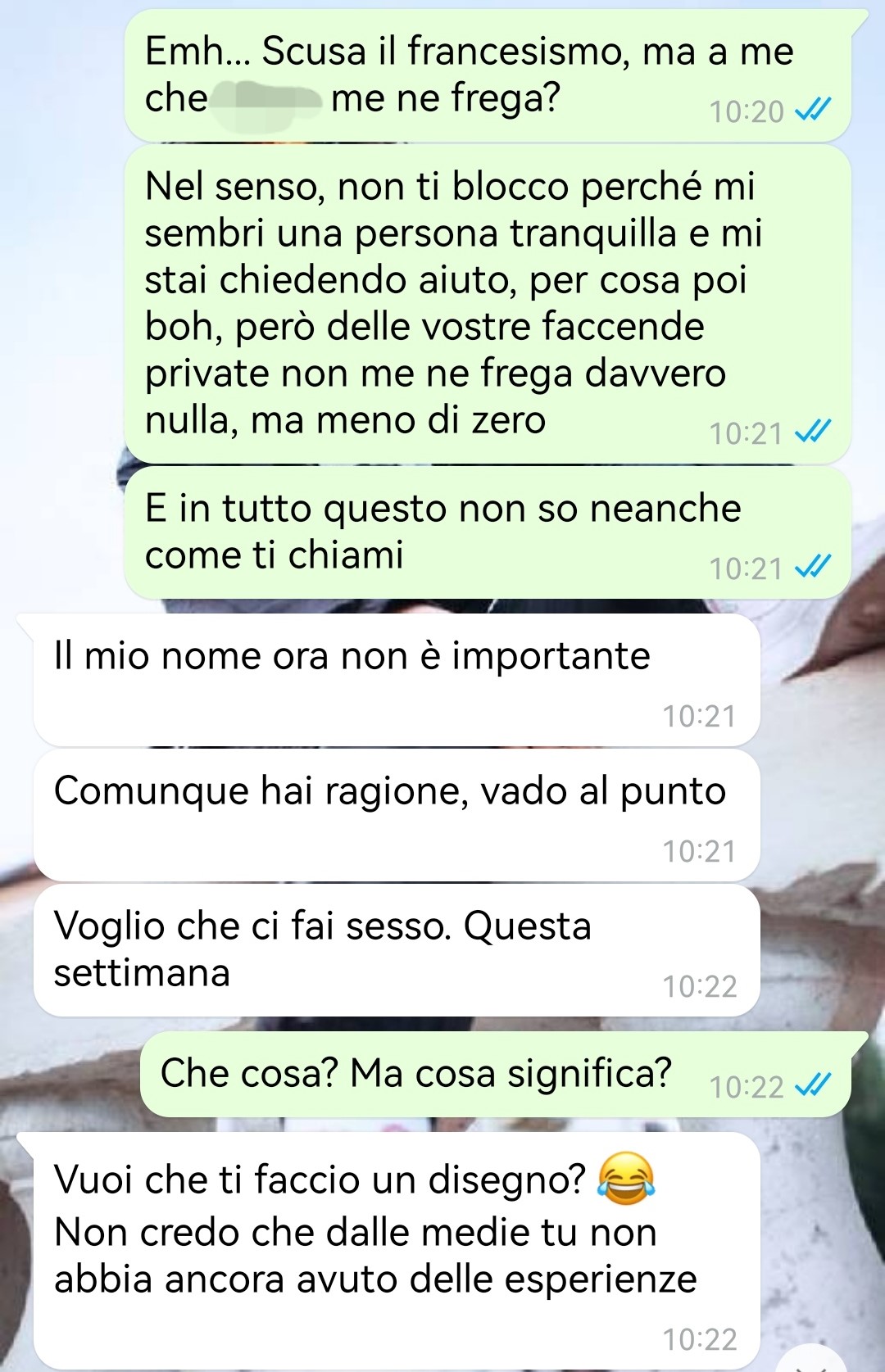This screenshot has width=885, height=1372.
Task: Click the laughing-crying emoji after 'disegno?'
Action: (x=627, y=1178)
